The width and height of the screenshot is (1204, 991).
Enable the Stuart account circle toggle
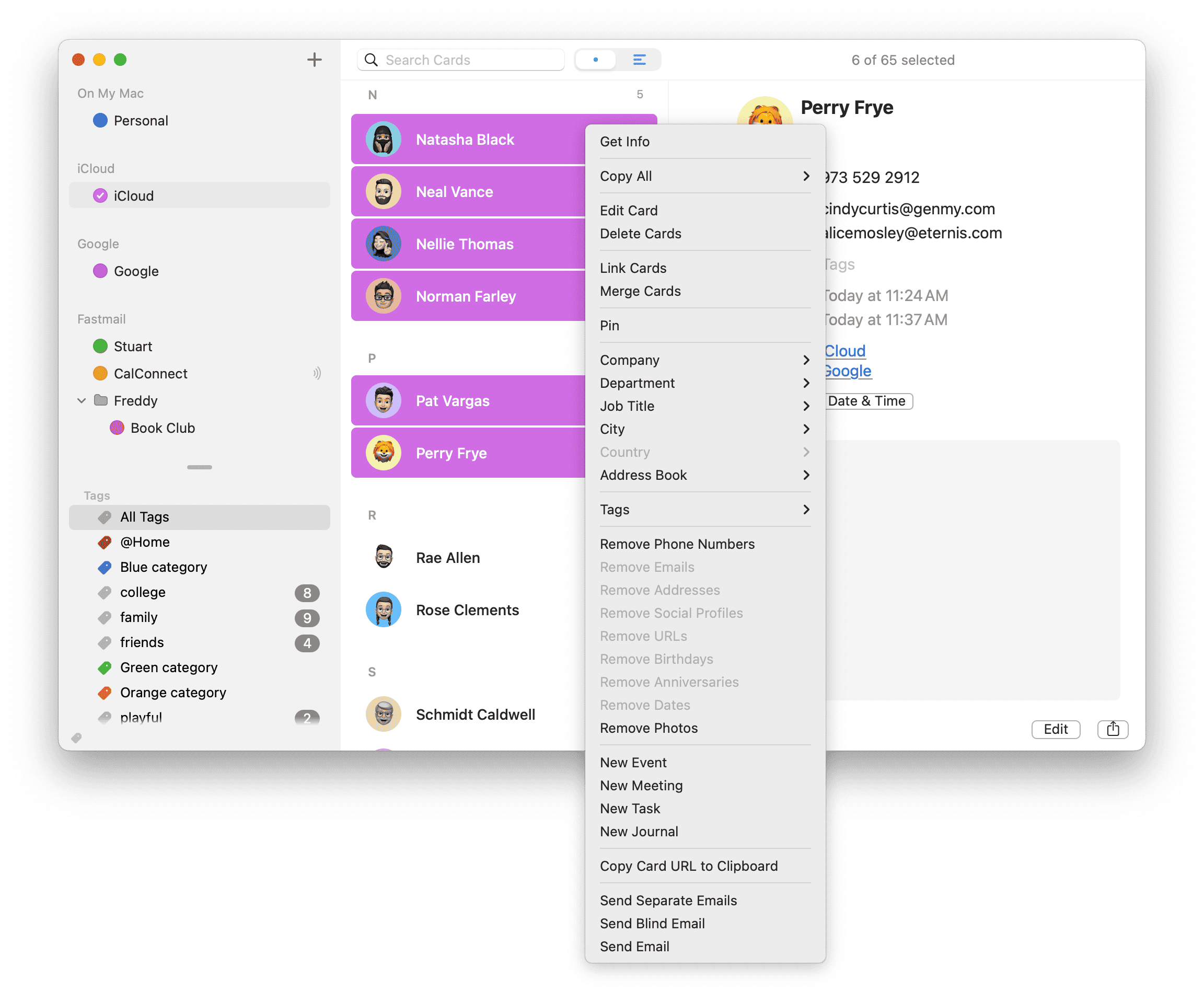pyautogui.click(x=100, y=346)
